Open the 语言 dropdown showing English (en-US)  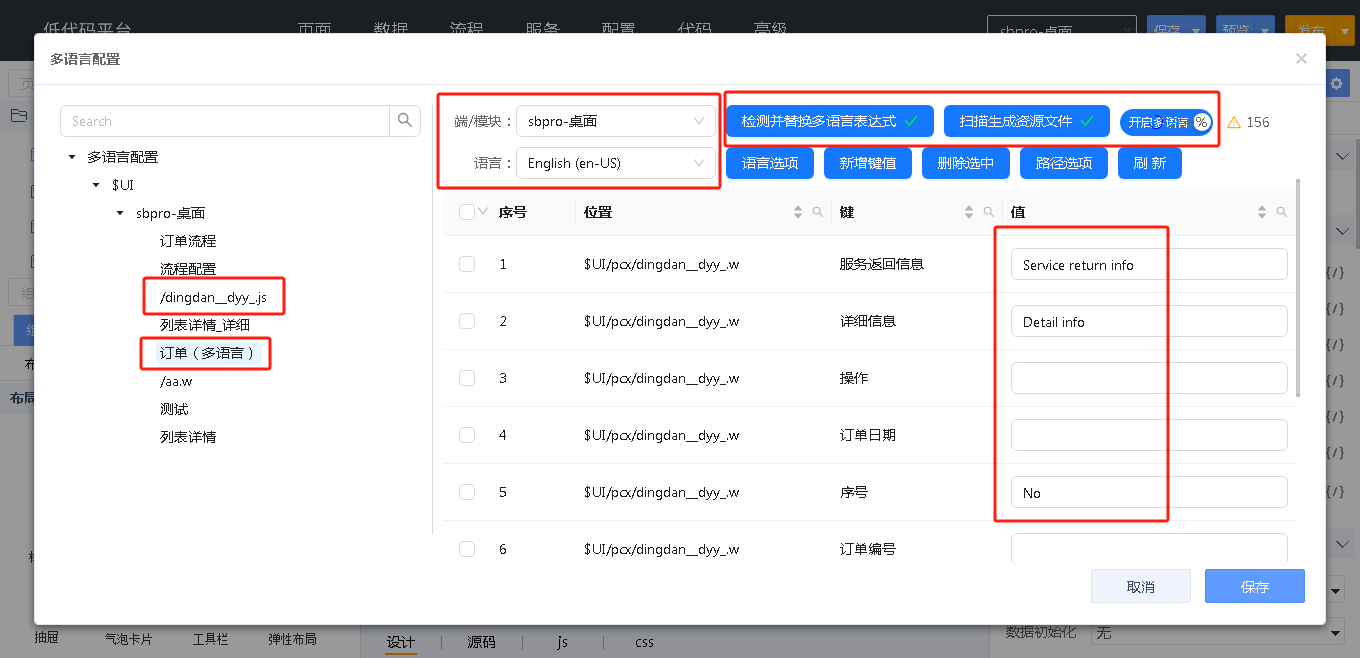click(x=616, y=163)
